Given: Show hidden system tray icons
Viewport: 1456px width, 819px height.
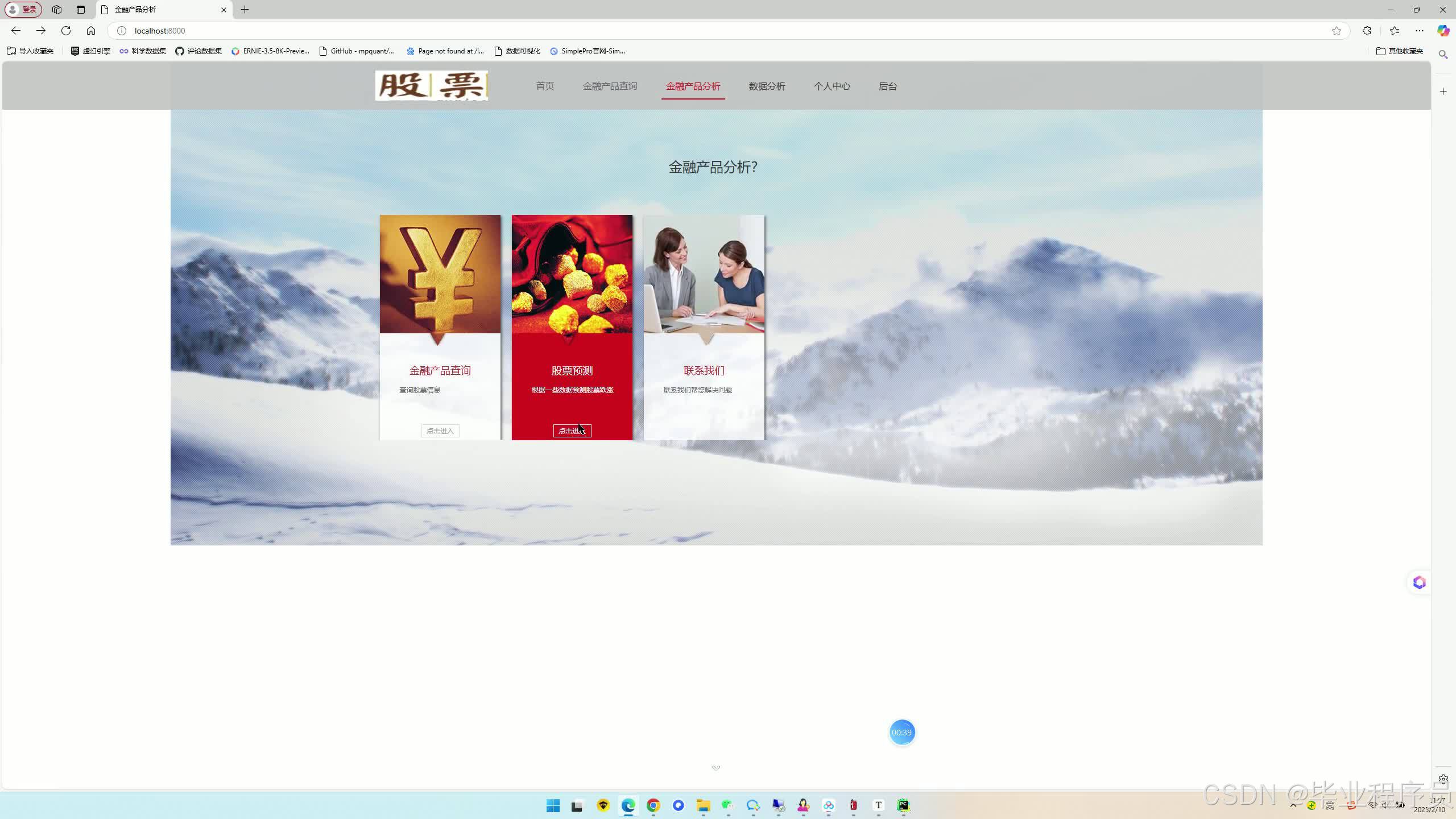Looking at the screenshot, I should pos(1293,805).
